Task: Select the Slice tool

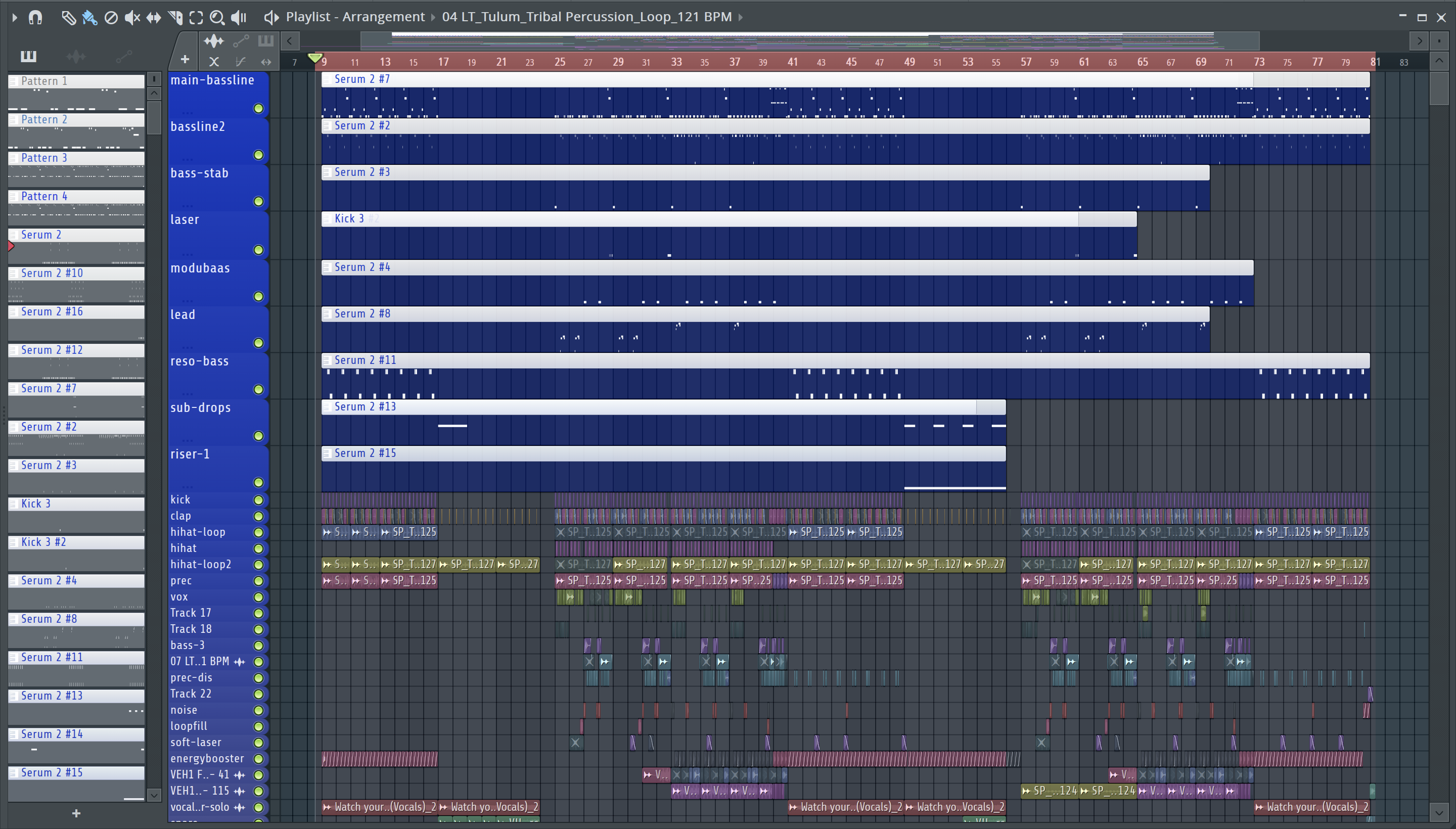Action: (x=175, y=18)
